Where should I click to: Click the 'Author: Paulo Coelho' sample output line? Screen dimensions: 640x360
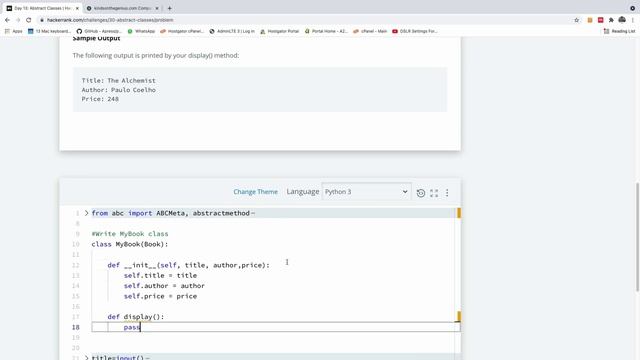click(119, 90)
